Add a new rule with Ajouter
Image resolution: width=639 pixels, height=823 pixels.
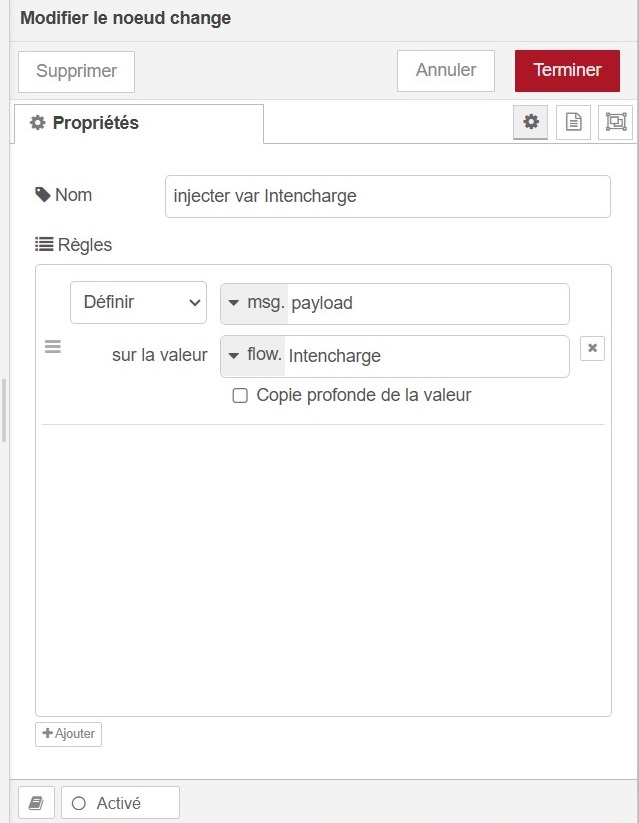(67, 733)
